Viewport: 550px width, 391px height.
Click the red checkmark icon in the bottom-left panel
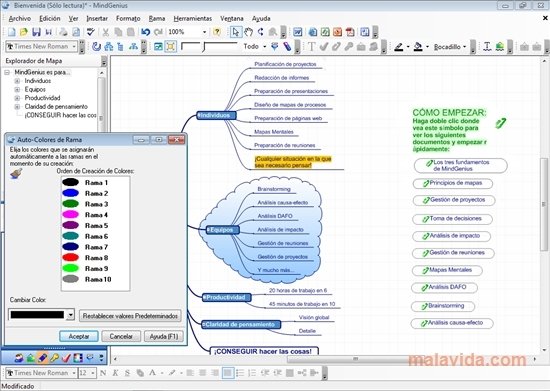(66, 358)
